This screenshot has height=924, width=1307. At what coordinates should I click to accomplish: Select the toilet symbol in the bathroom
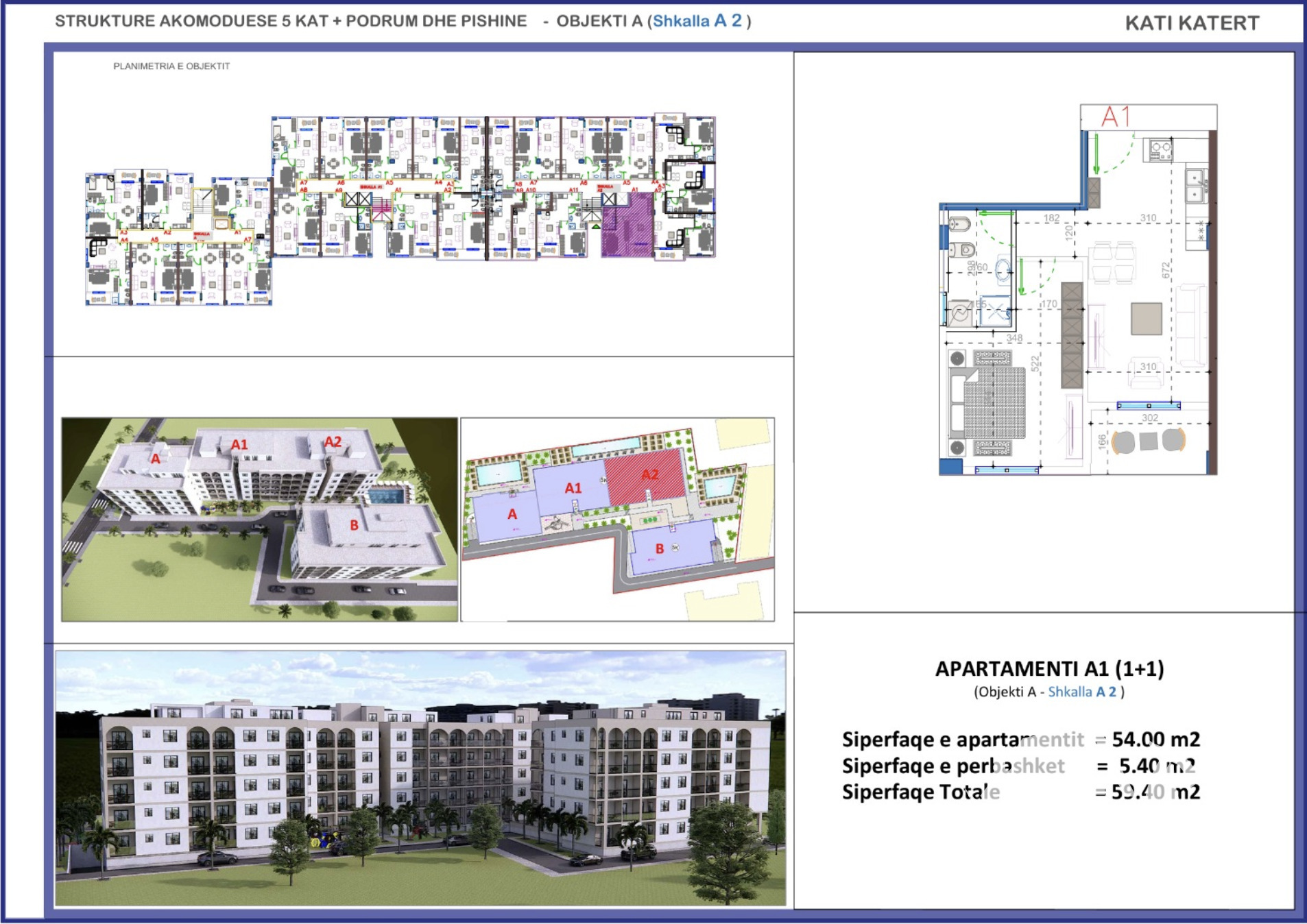click(959, 225)
